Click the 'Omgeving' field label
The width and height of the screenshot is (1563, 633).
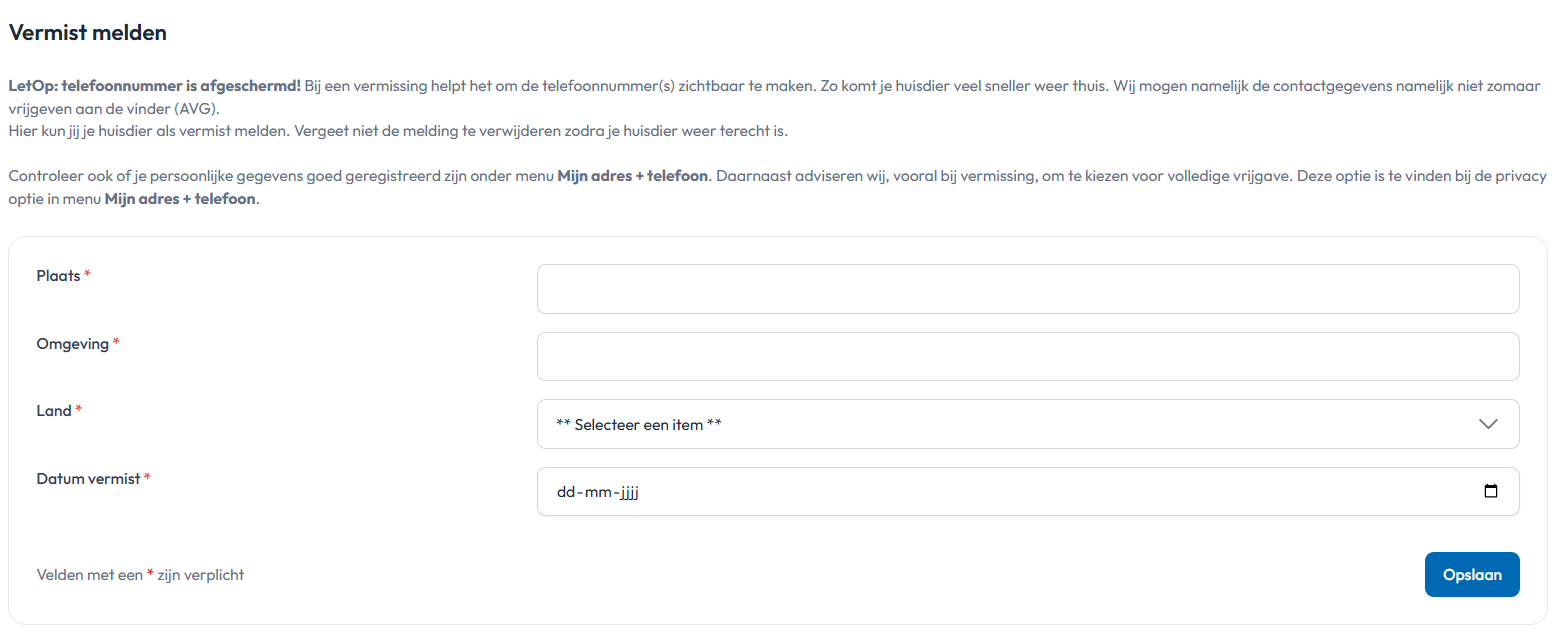coord(72,343)
